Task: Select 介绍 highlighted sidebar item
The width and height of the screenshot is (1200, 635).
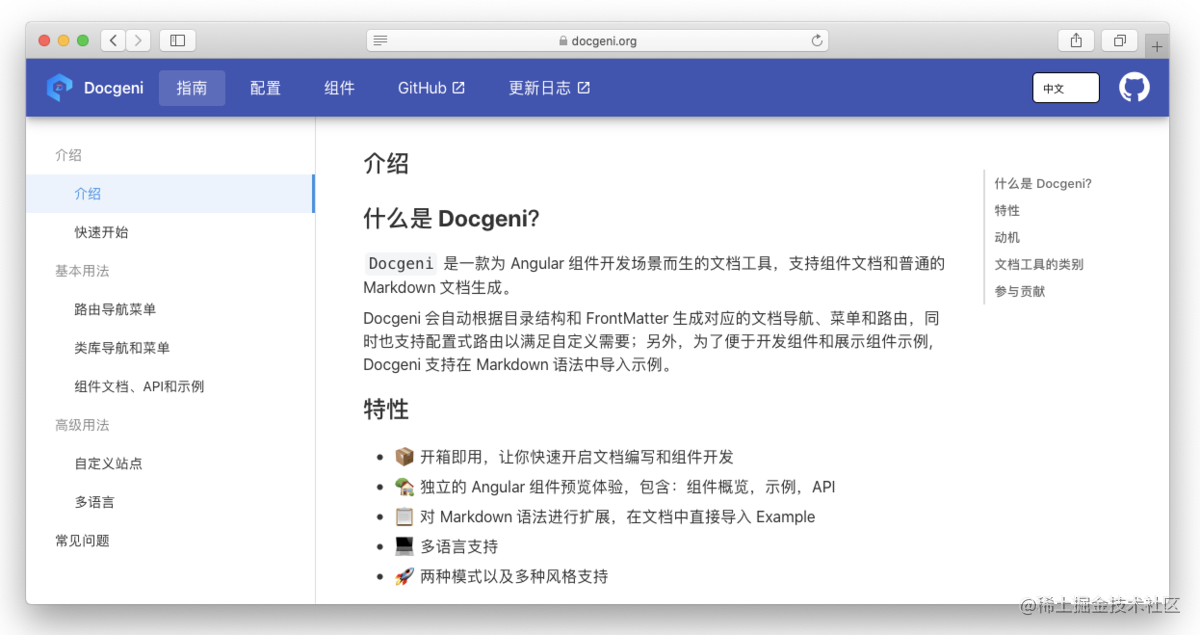Action: (x=170, y=194)
